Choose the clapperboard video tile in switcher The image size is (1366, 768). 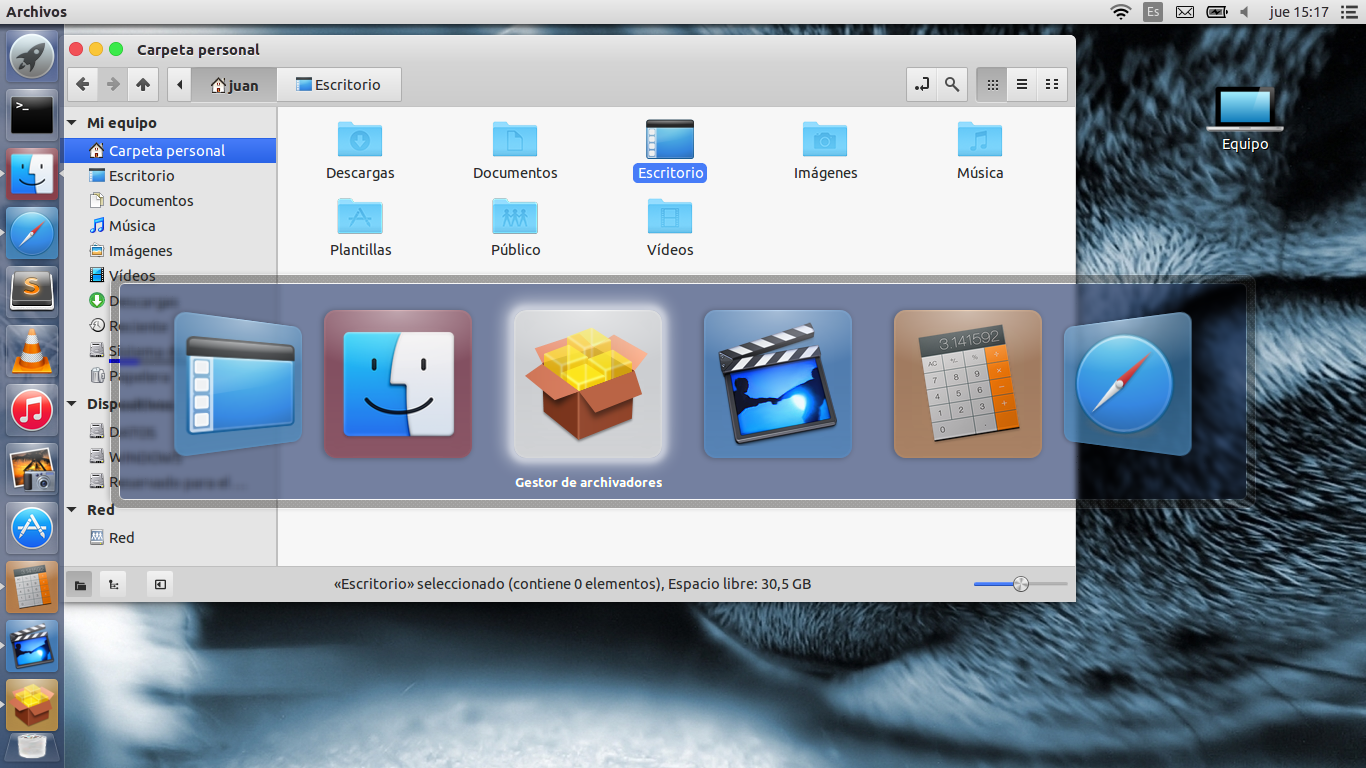778,384
